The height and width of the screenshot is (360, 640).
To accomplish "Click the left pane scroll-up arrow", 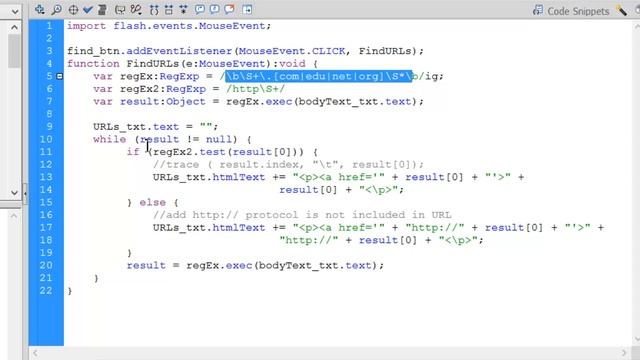I will pos(14,27).
